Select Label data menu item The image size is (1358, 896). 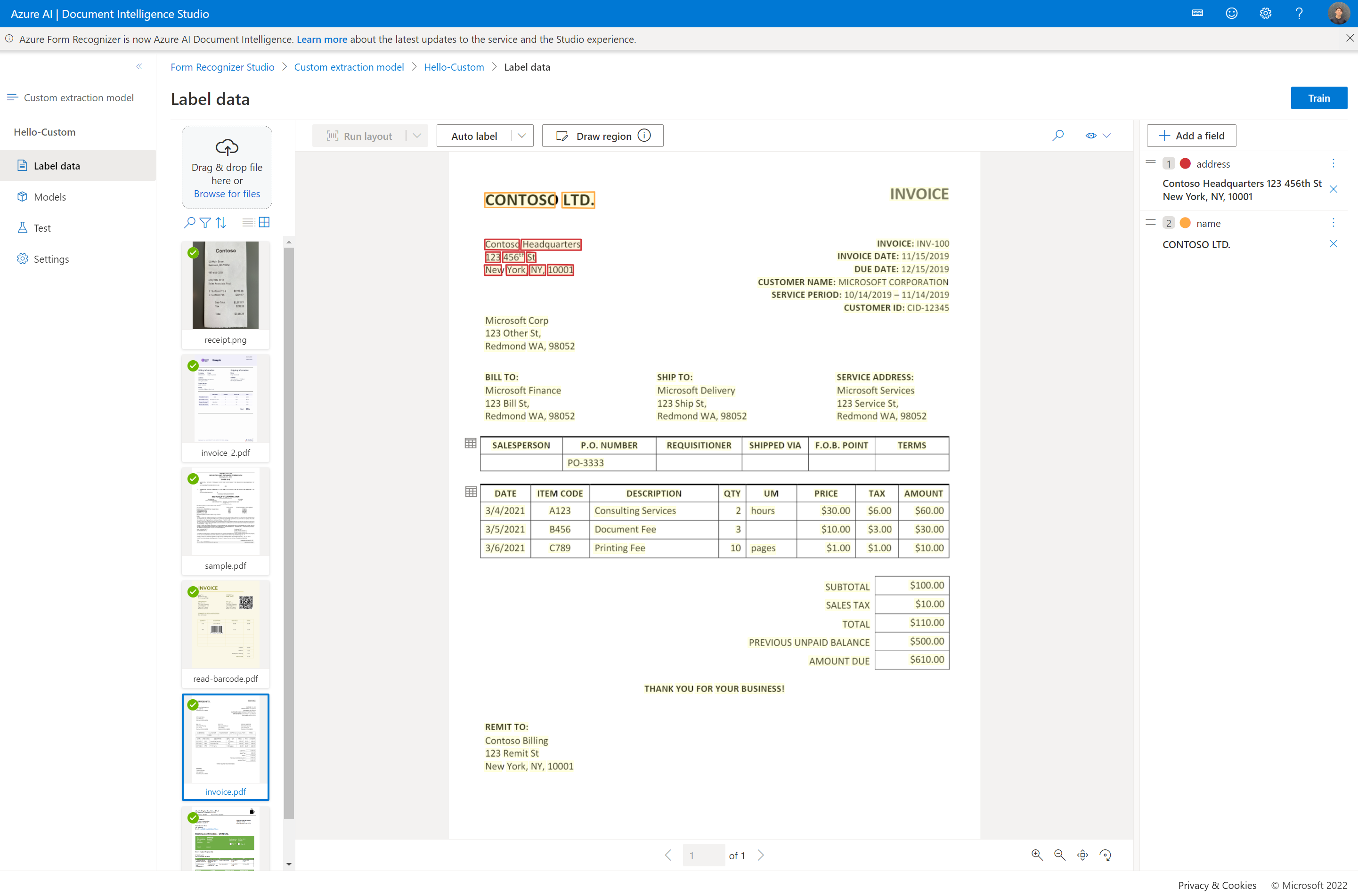[56, 165]
